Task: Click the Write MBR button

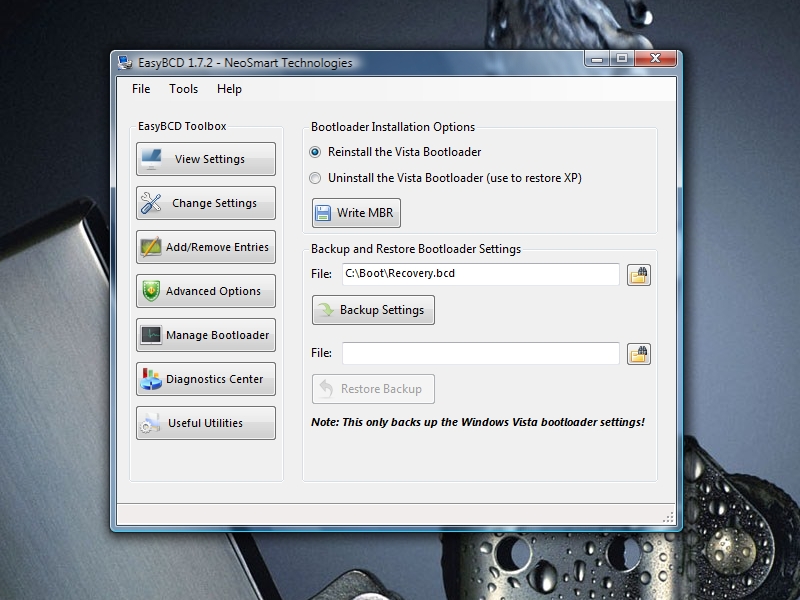Action: click(x=356, y=213)
